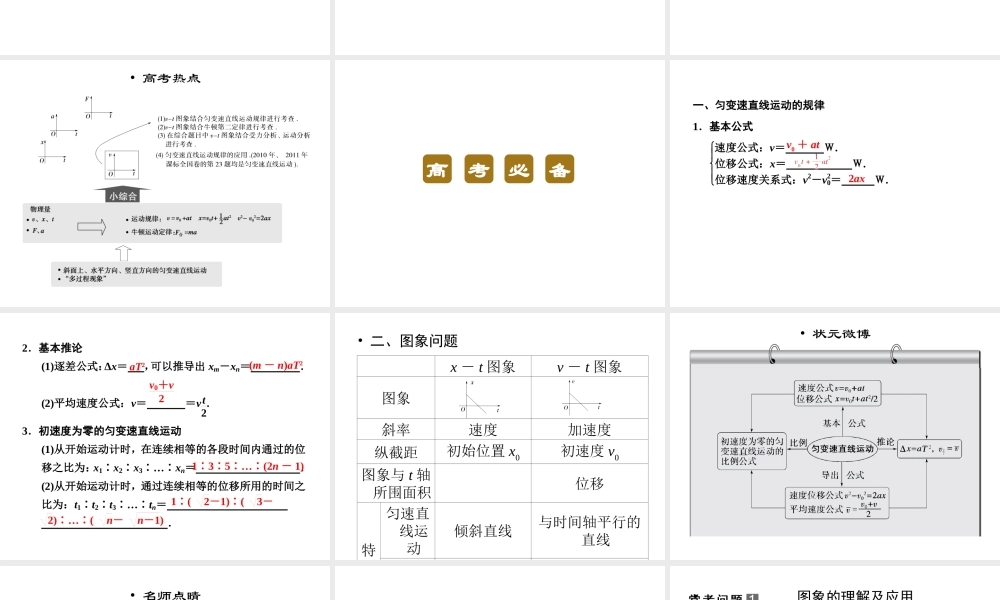
Task: Open the 图象的理解及应用 slide
Action: pos(835,583)
